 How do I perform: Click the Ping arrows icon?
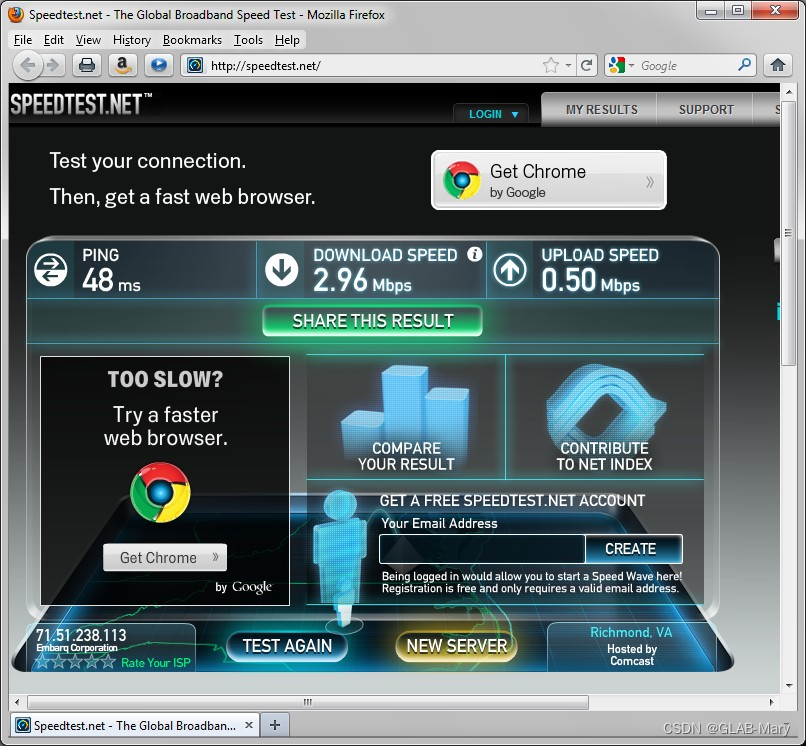coord(50,270)
